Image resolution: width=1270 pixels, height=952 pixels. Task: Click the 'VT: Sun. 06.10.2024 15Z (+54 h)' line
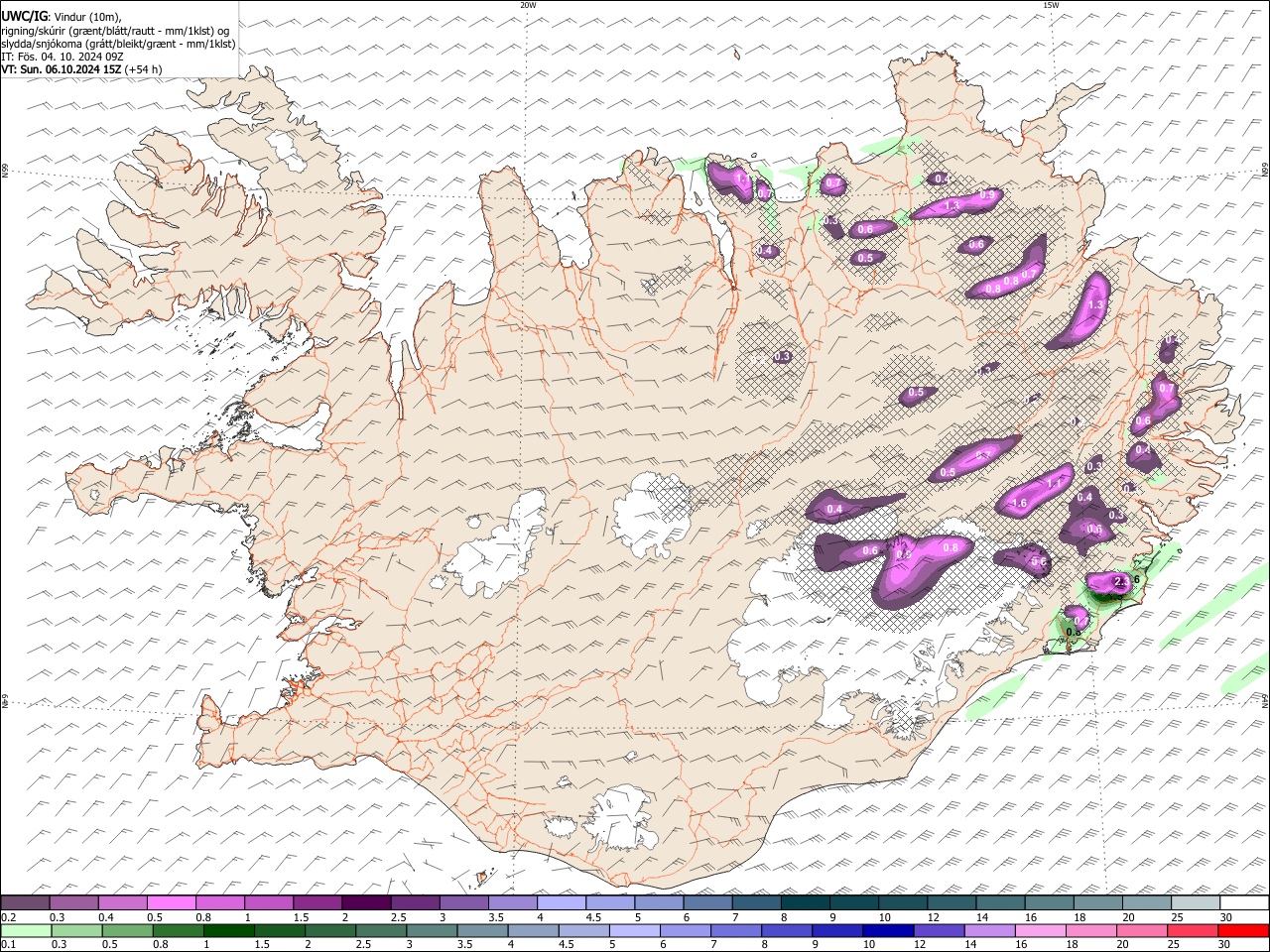click(x=81, y=69)
